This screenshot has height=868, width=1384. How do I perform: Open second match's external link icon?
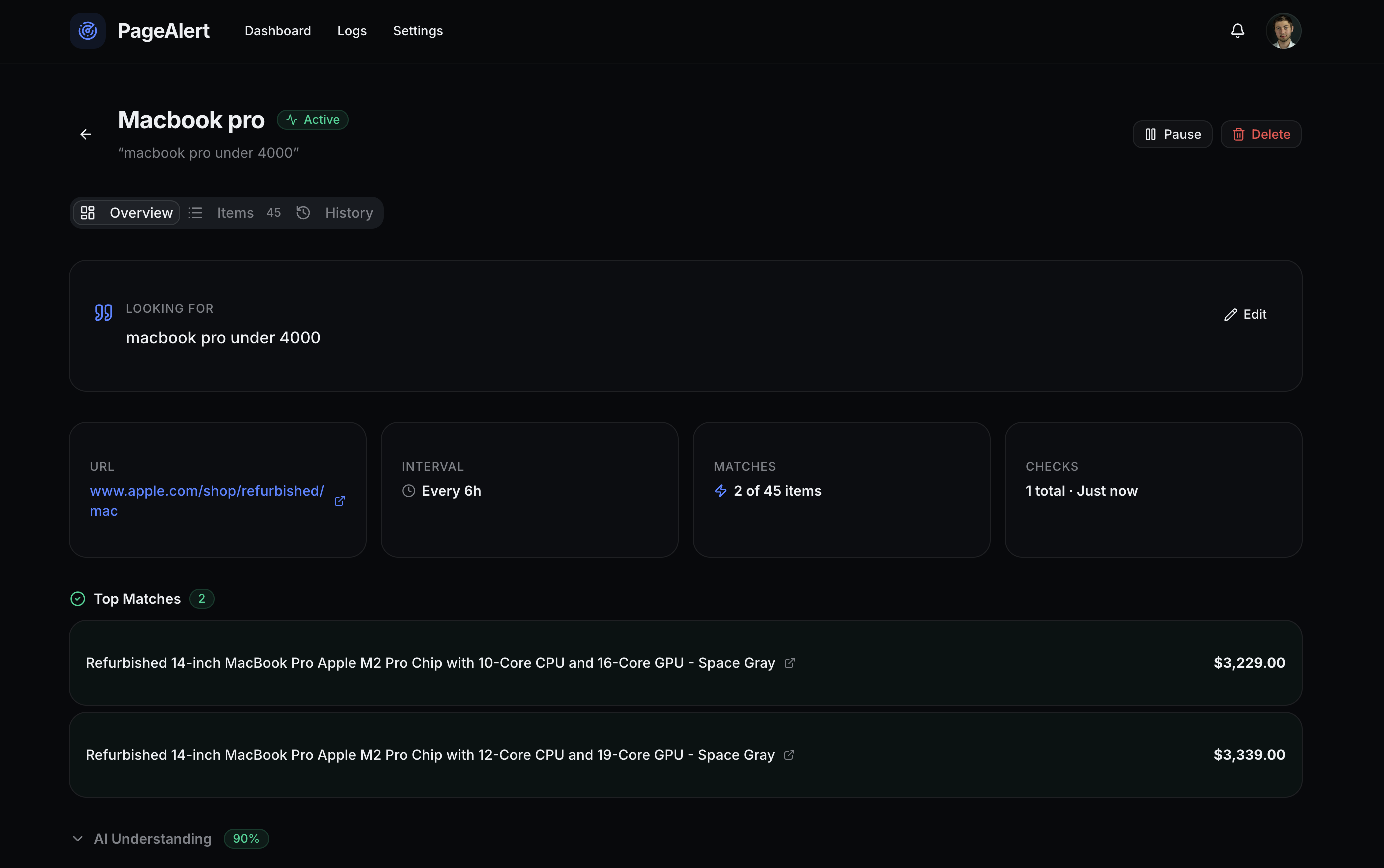(789, 755)
